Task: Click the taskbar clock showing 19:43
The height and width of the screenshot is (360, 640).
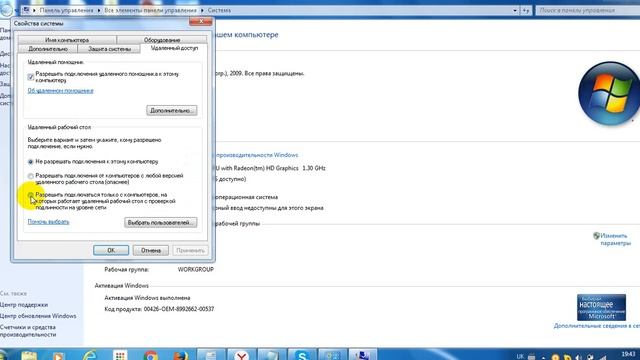Action: pos(629,354)
